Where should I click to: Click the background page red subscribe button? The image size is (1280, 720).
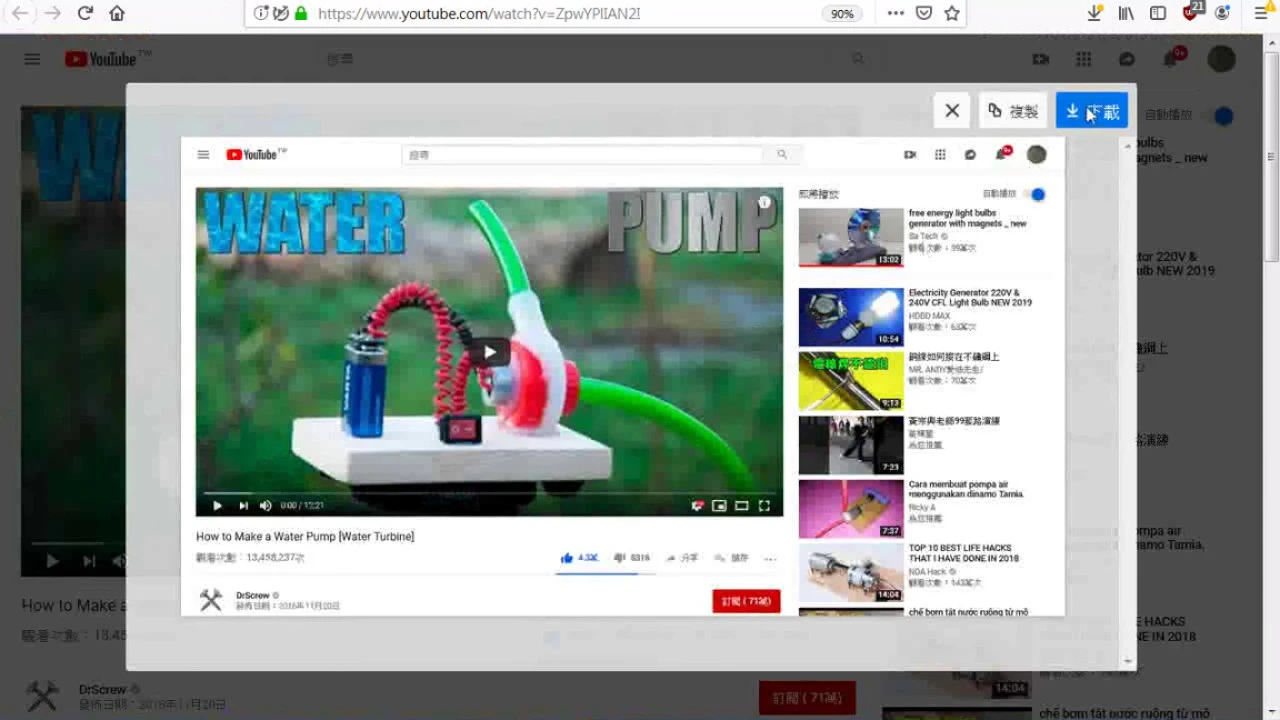[807, 697]
